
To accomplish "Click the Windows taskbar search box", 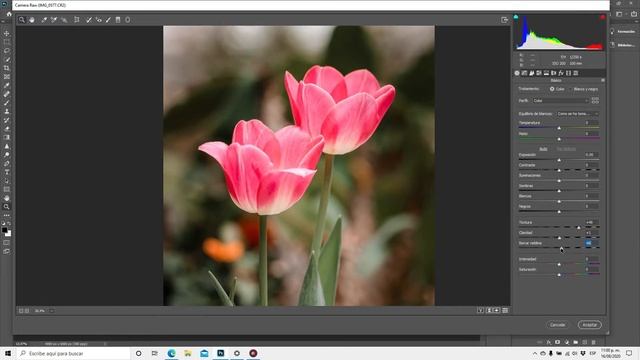I will point(73,353).
